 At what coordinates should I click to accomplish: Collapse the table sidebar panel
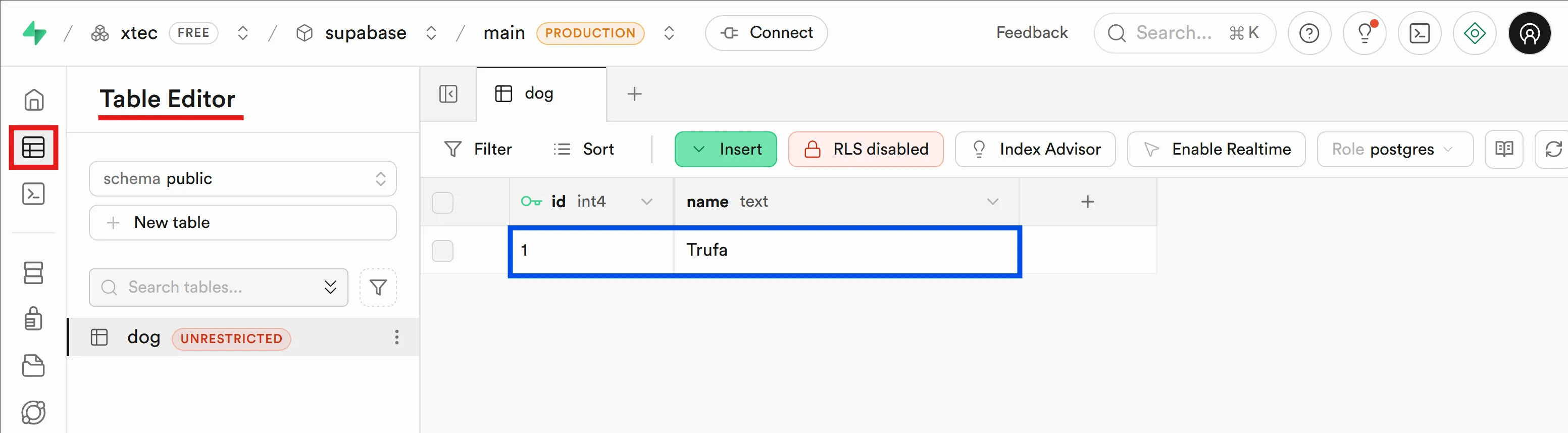point(448,94)
